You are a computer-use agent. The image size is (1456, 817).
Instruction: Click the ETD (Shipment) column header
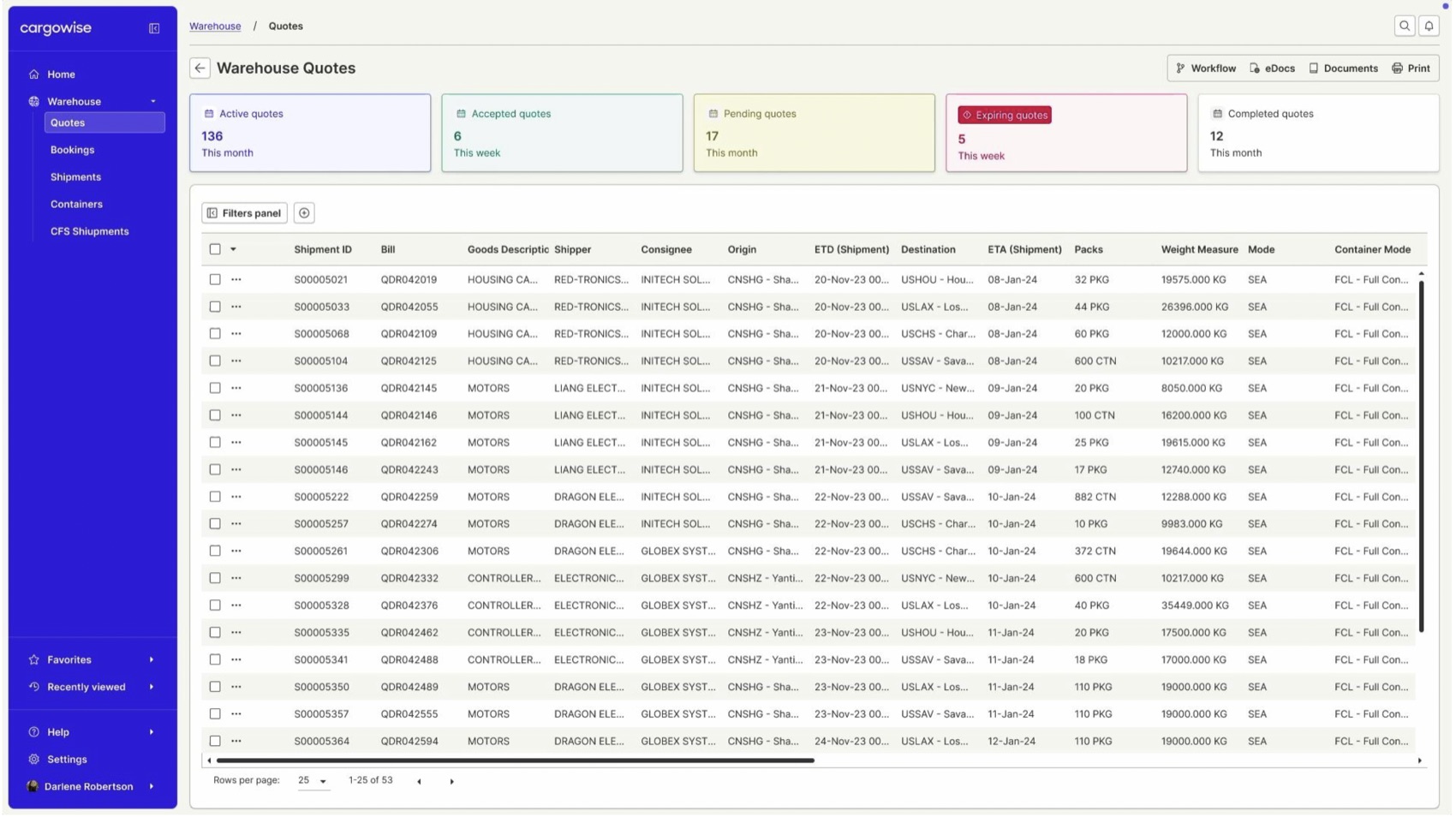click(851, 250)
